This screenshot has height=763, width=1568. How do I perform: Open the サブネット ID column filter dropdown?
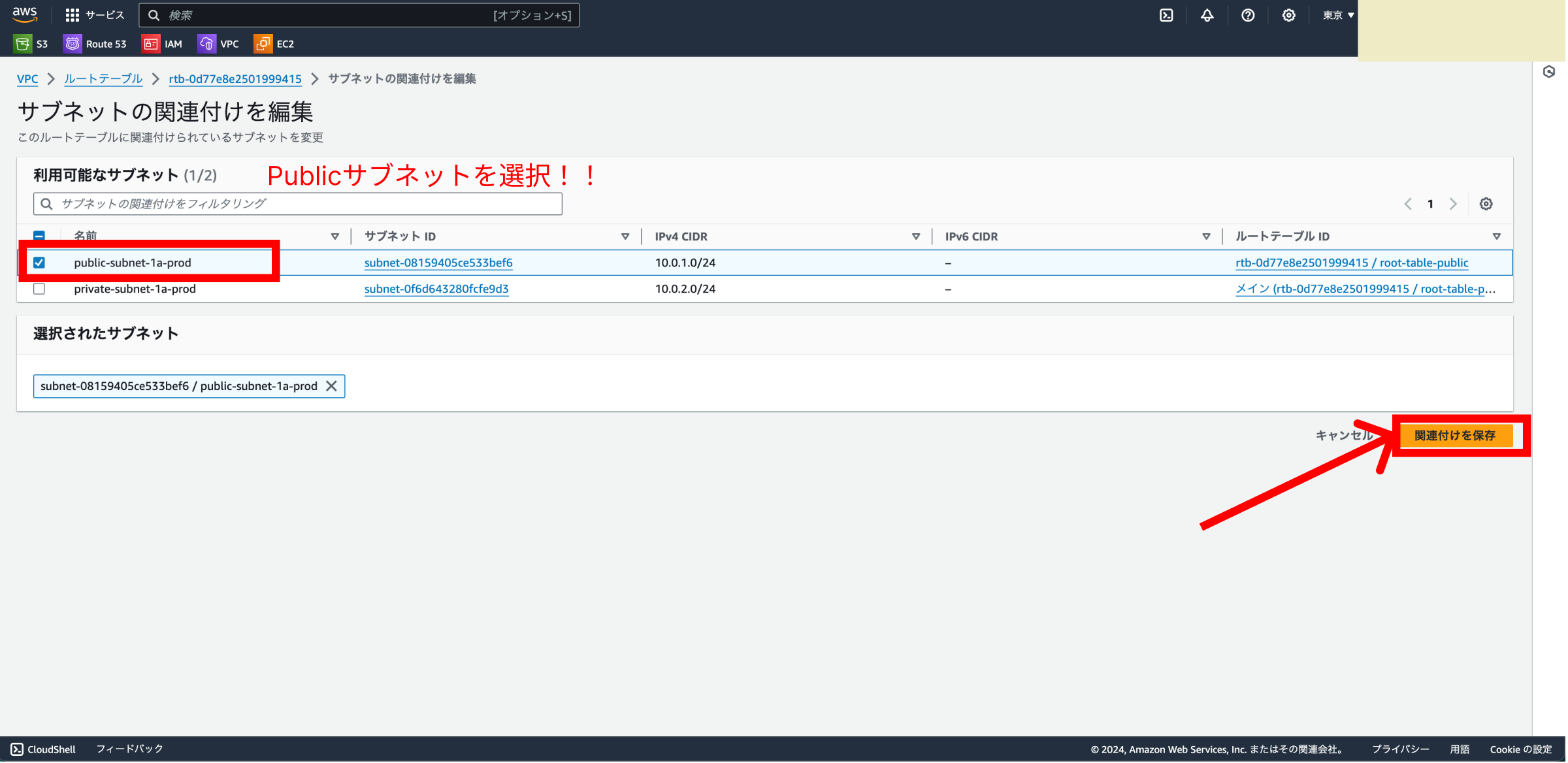(625, 236)
